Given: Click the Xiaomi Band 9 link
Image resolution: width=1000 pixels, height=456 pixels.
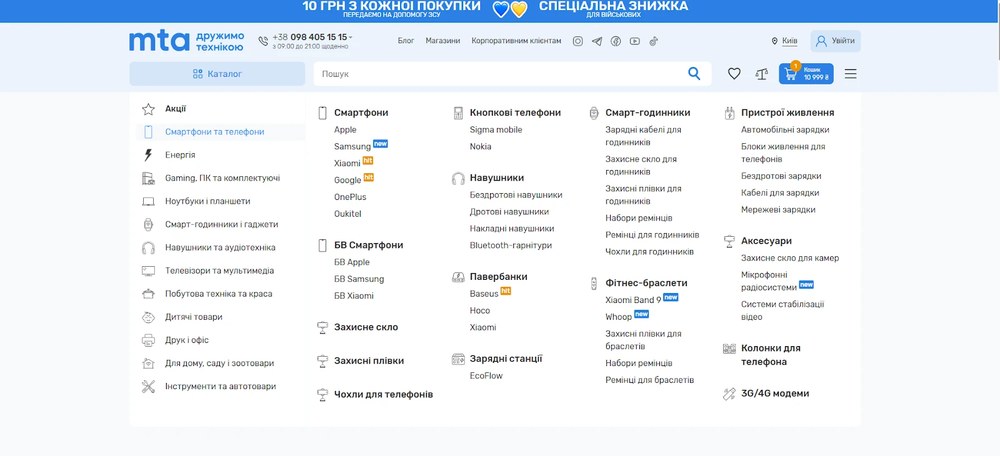Looking at the screenshot, I should [633, 300].
